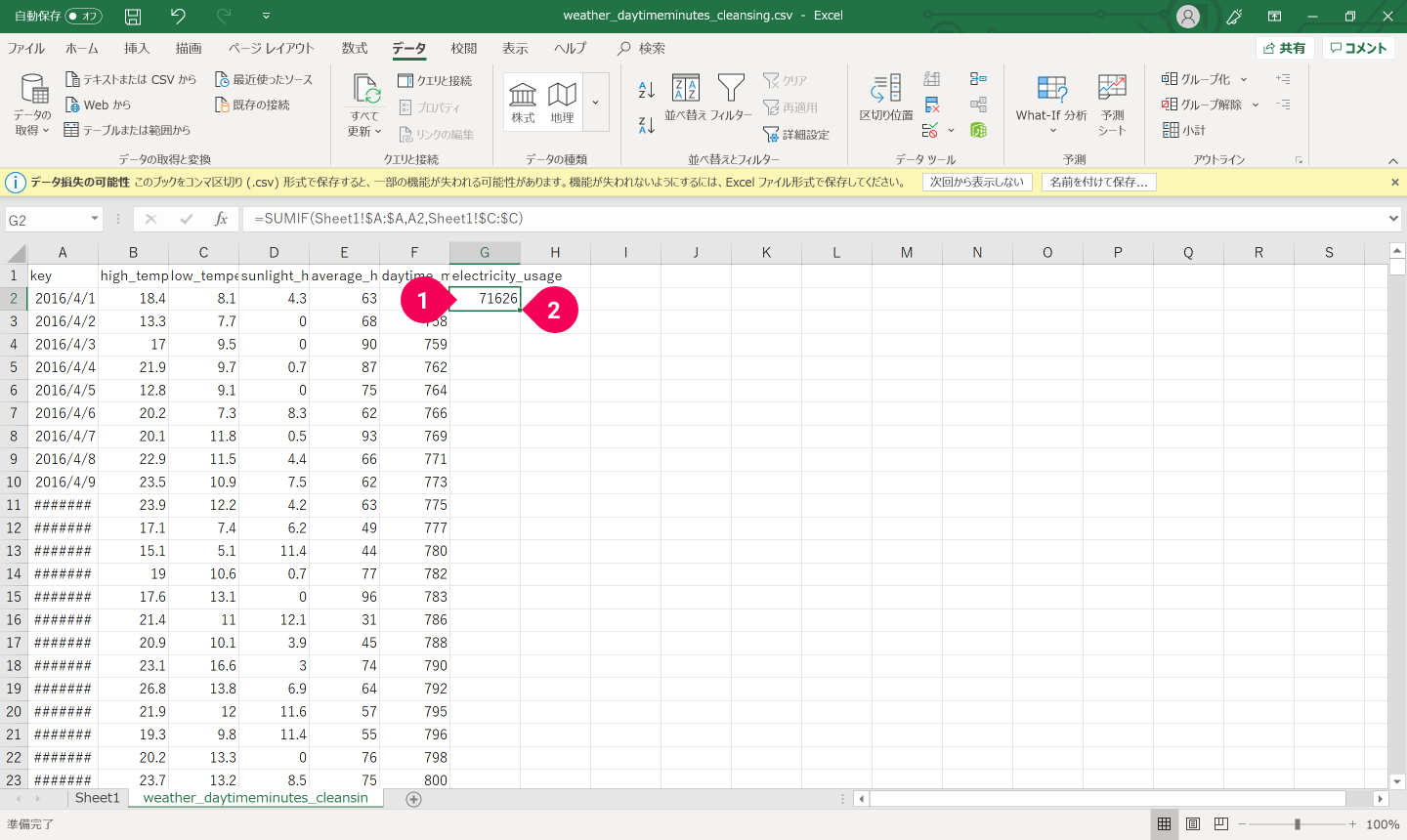The height and width of the screenshot is (840, 1407).
Task: Open outline dialog launcher
Action: point(1299,159)
